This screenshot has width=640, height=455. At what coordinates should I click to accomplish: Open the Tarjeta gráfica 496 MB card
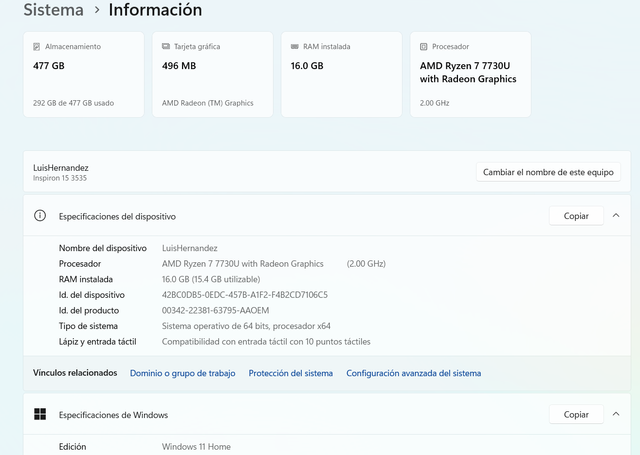coord(213,74)
